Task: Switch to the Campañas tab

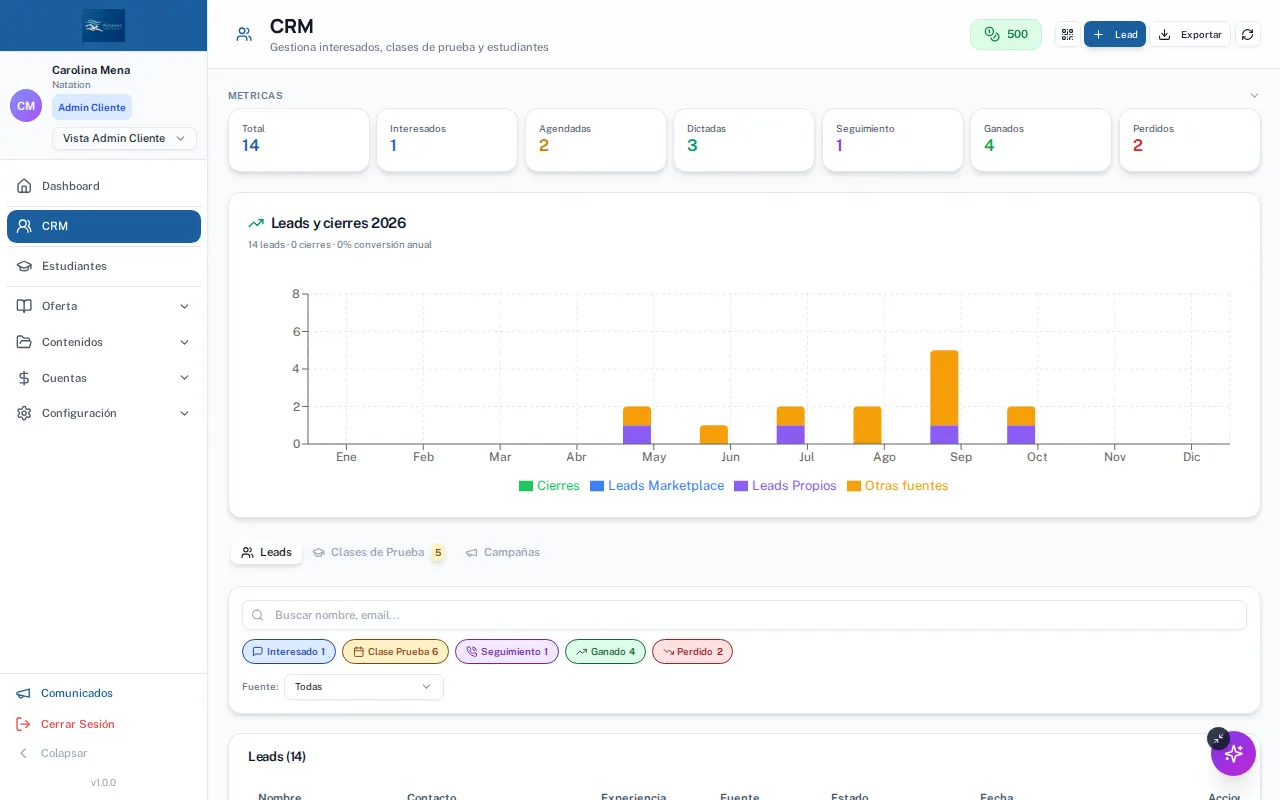Action: pos(503,552)
